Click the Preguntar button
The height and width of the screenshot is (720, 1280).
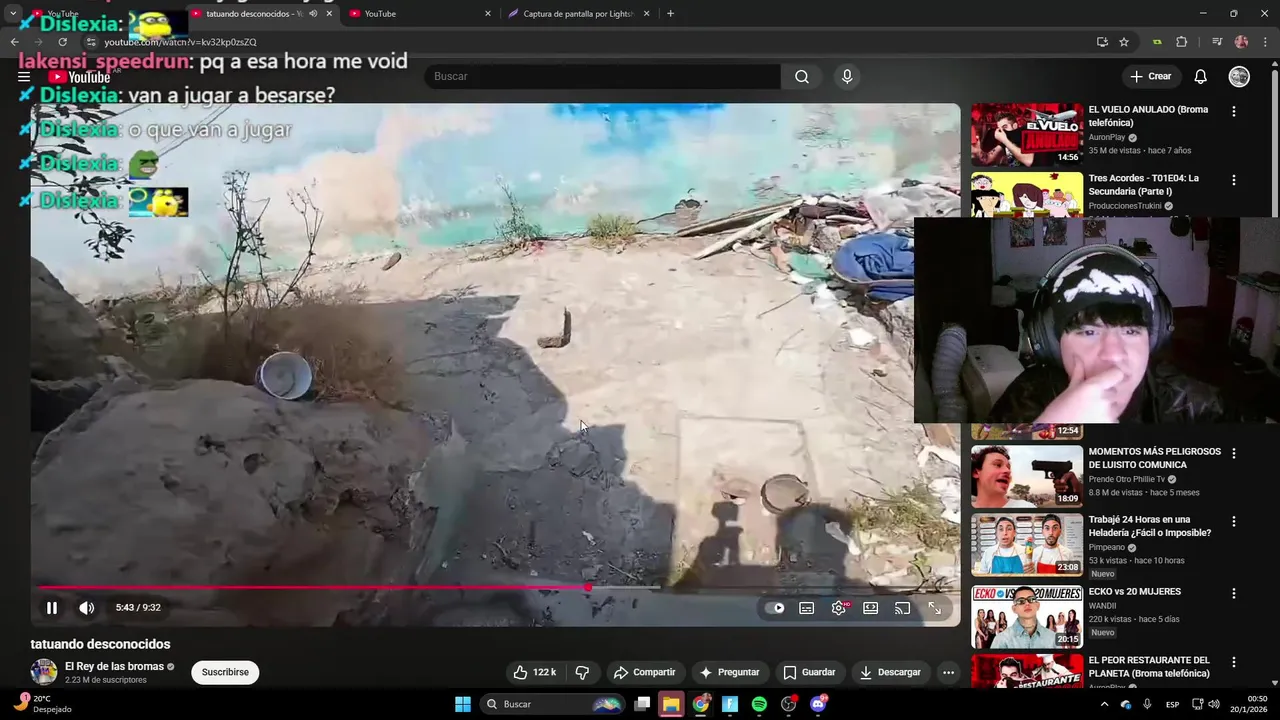[730, 672]
